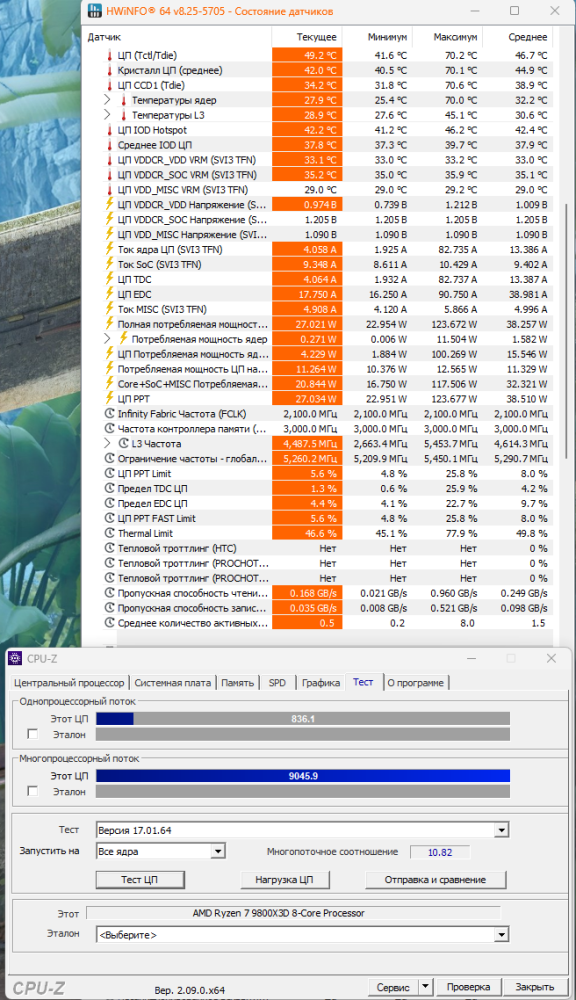Open the Тест version dropdown

(x=502, y=830)
